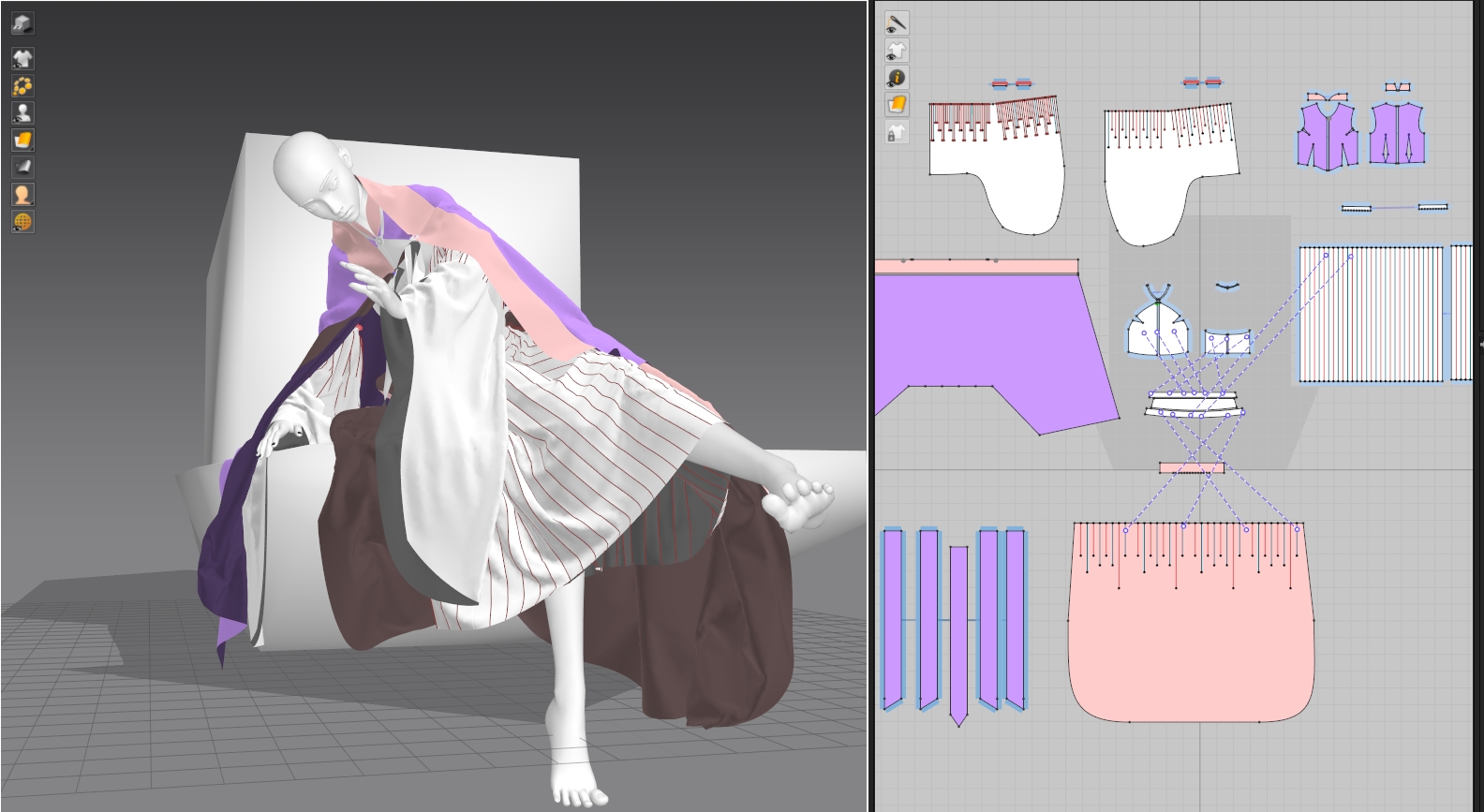
Task: Toggle pattern info display icon
Action: (897, 77)
